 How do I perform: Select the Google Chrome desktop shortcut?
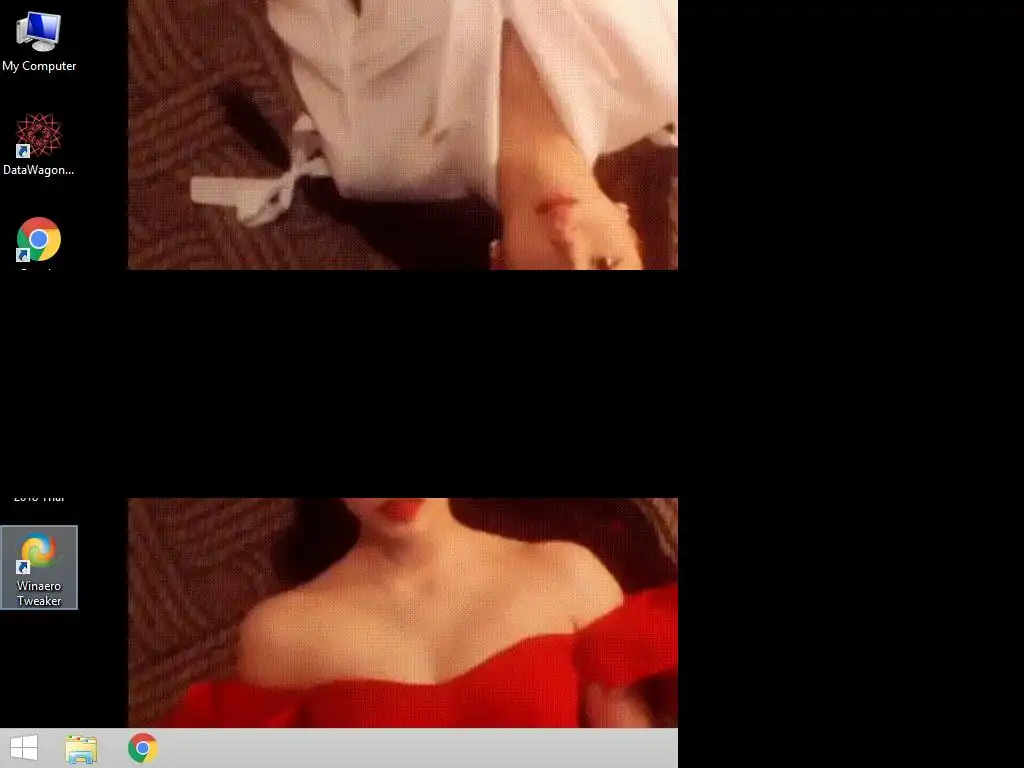click(x=39, y=240)
